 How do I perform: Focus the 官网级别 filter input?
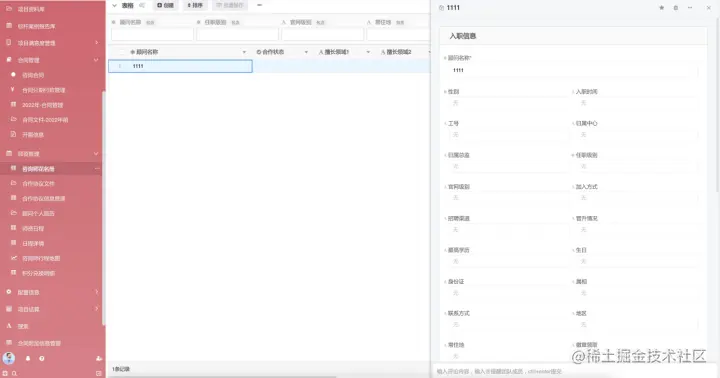[x=322, y=34]
